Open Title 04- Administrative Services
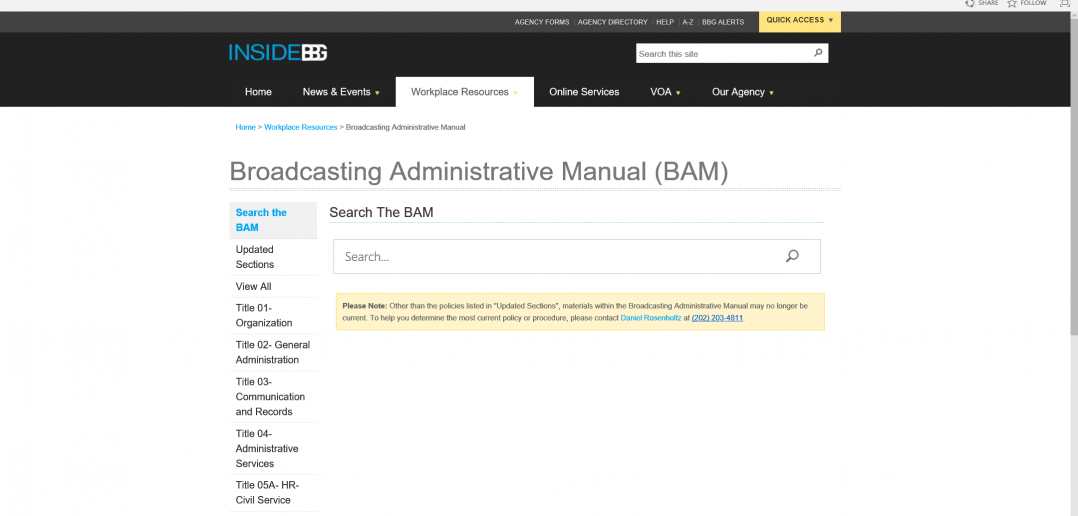Viewport: 1078px width, 516px height. coord(273,449)
